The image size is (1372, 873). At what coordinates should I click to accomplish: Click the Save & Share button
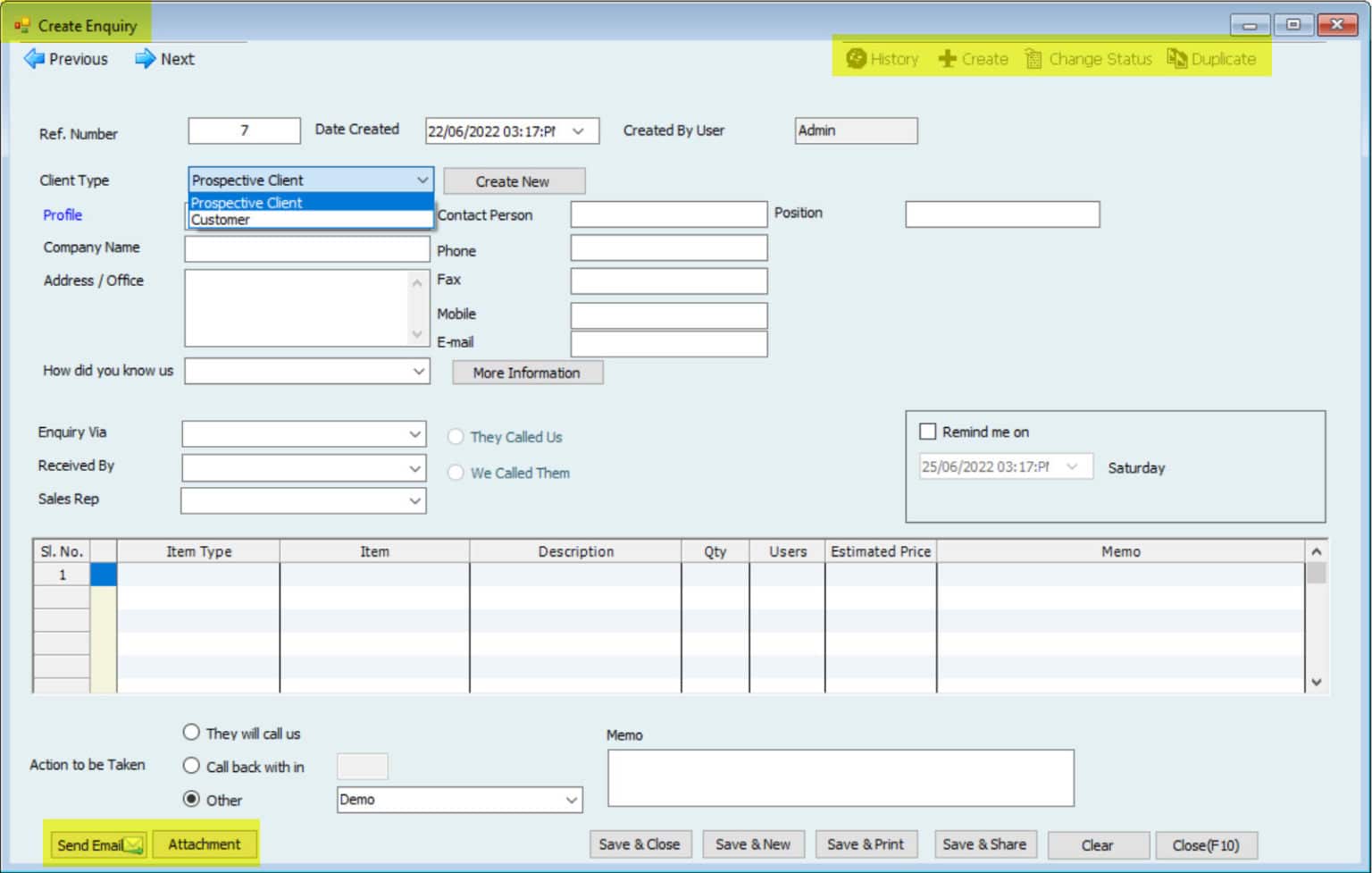pos(984,844)
